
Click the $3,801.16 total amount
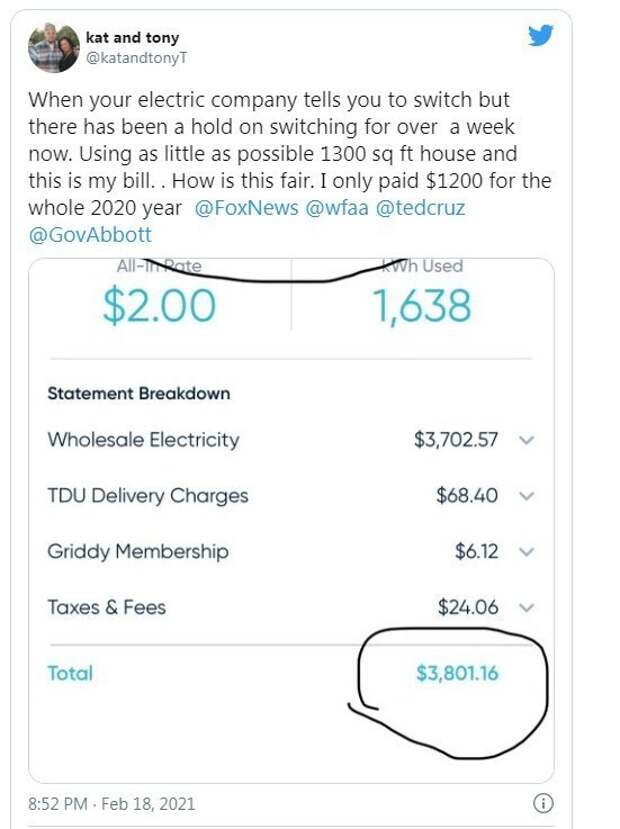point(457,673)
